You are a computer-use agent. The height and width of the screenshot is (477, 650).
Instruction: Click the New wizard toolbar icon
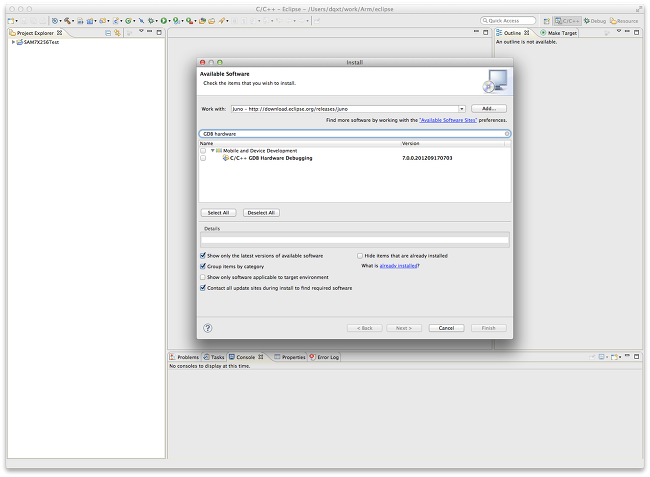[11, 21]
